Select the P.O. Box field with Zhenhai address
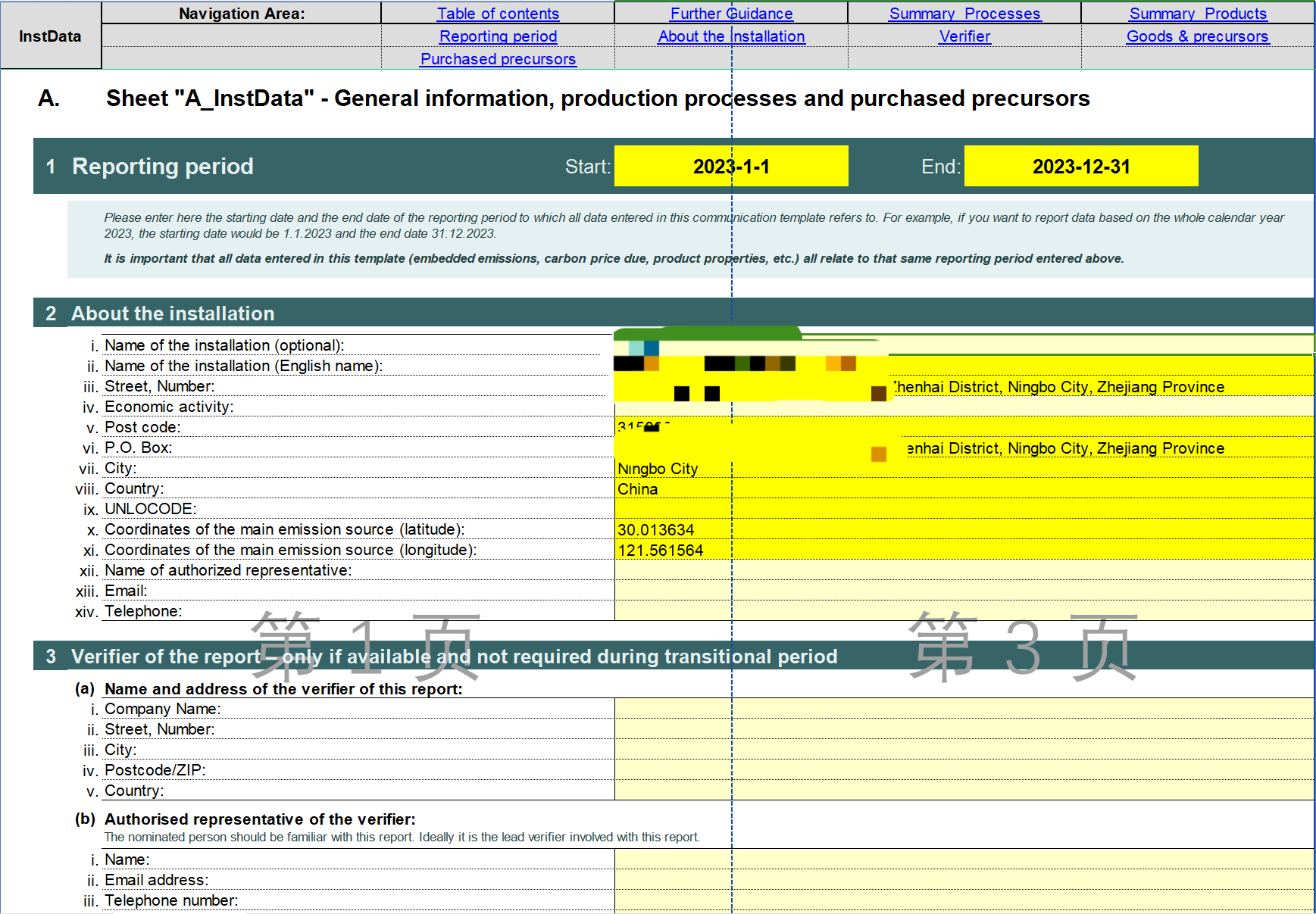1316x914 pixels. 964,448
